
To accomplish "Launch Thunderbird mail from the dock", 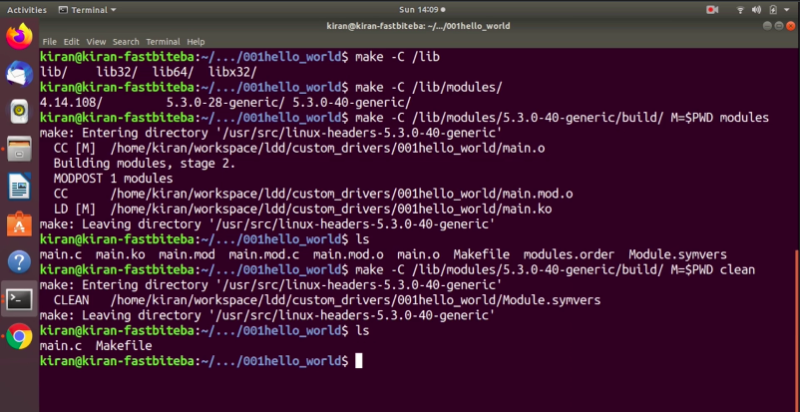I will coord(19,74).
